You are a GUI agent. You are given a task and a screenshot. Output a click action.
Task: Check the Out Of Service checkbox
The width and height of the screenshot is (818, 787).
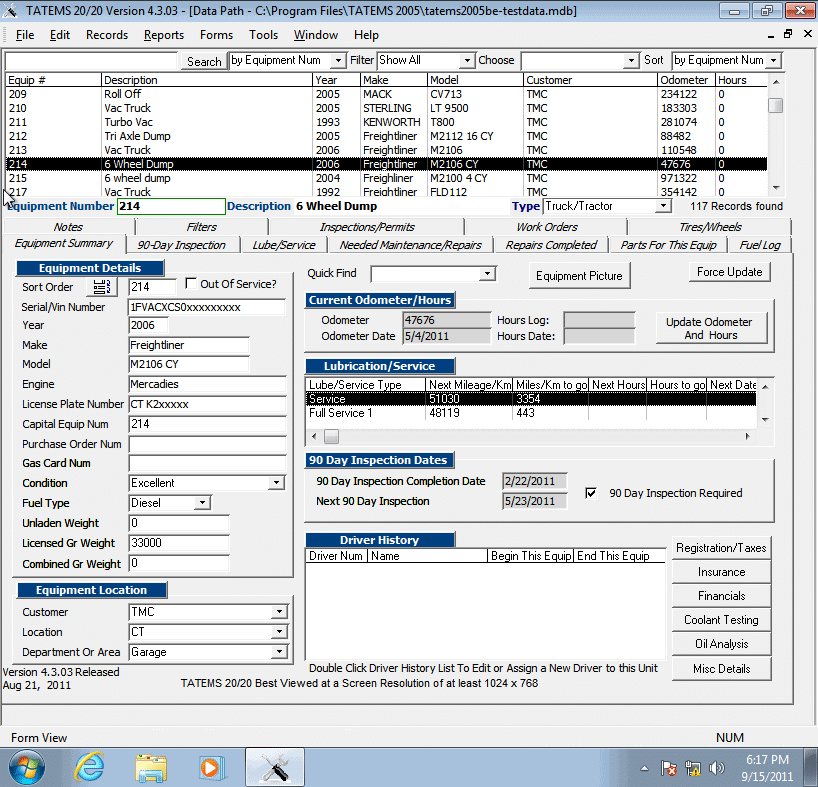click(x=192, y=284)
